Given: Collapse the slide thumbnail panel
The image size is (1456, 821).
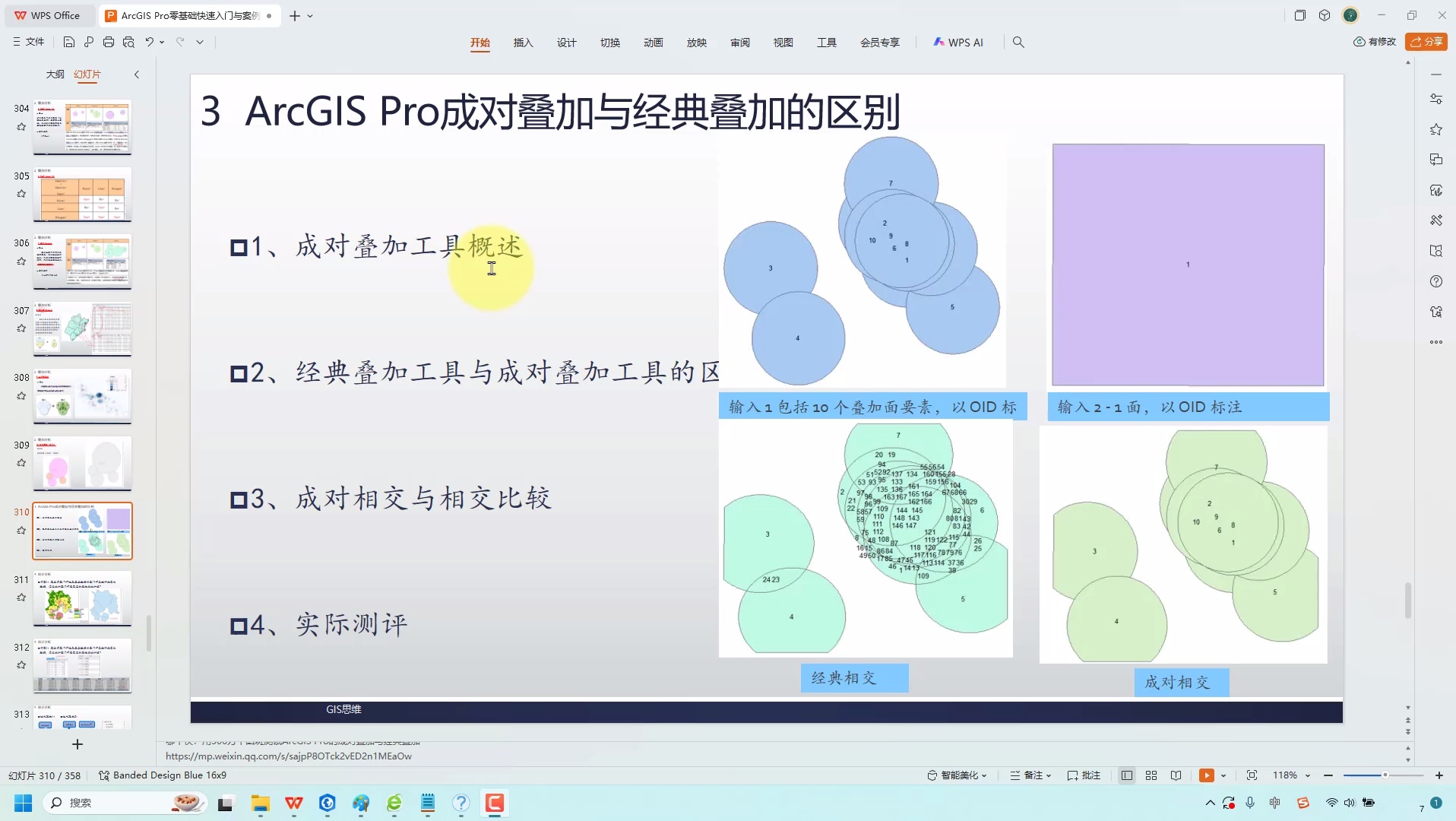Looking at the screenshot, I should pos(137,74).
